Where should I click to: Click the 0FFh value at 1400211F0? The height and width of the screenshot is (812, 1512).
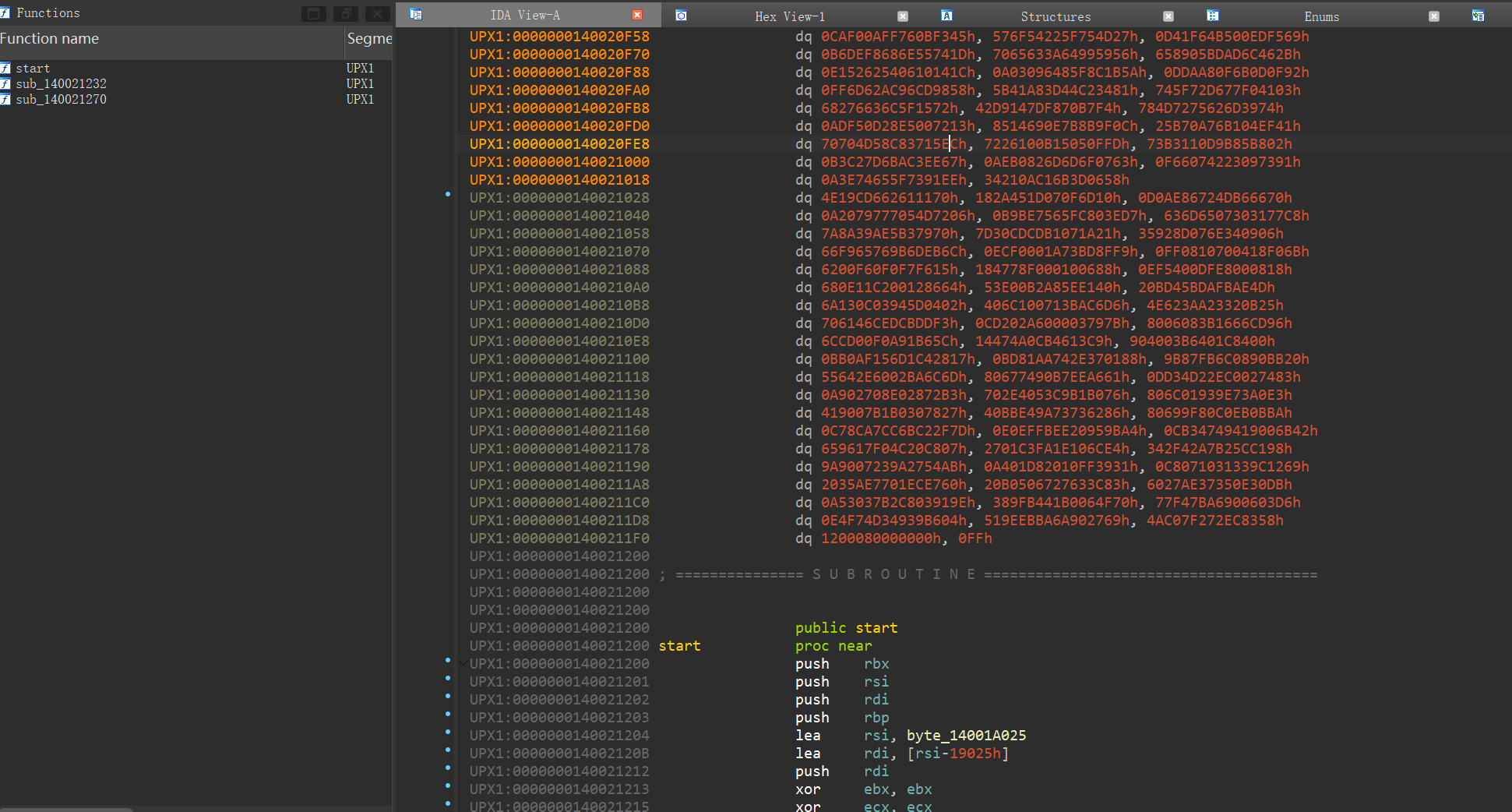point(975,538)
